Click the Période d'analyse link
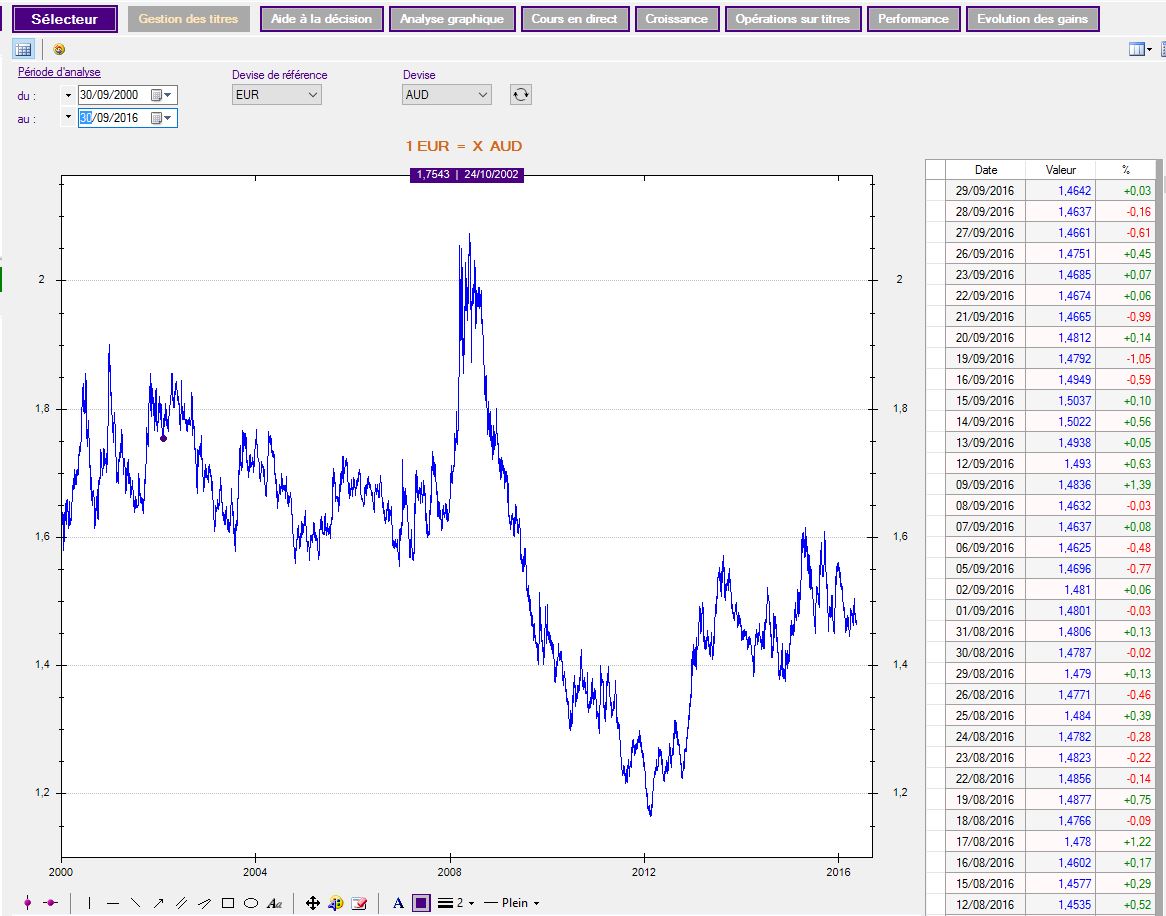 tap(59, 72)
